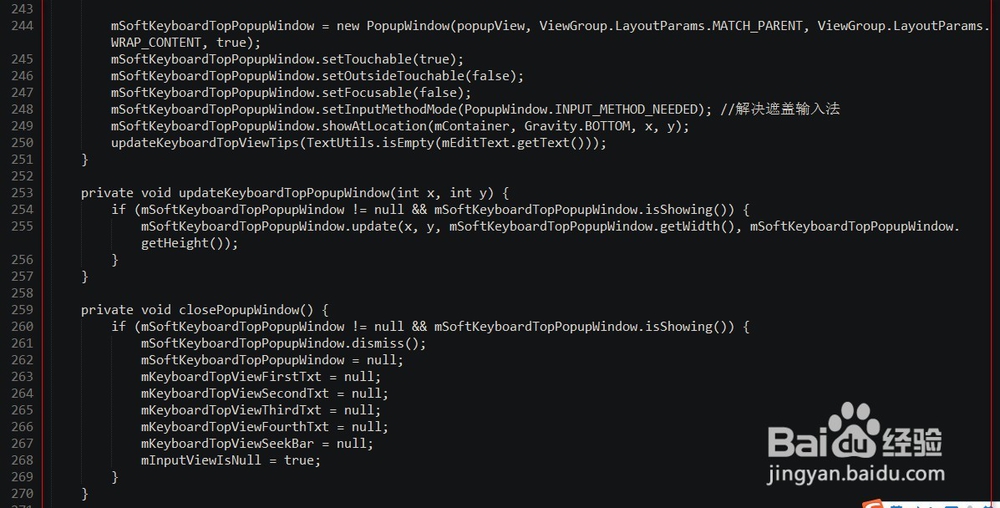Select line number 253 in the gutter
This screenshot has height=508, width=1000.
pos(22,193)
